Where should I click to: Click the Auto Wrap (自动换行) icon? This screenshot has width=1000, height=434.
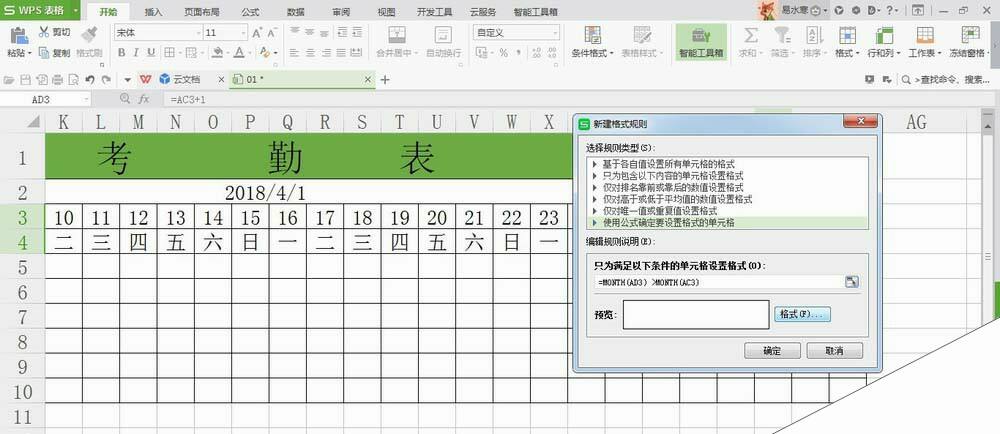coord(443,34)
